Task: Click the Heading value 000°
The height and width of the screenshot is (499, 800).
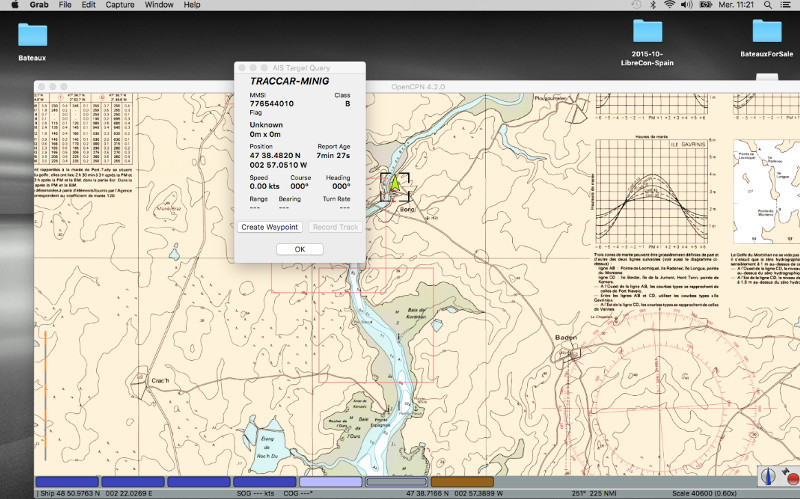Action: [341, 186]
